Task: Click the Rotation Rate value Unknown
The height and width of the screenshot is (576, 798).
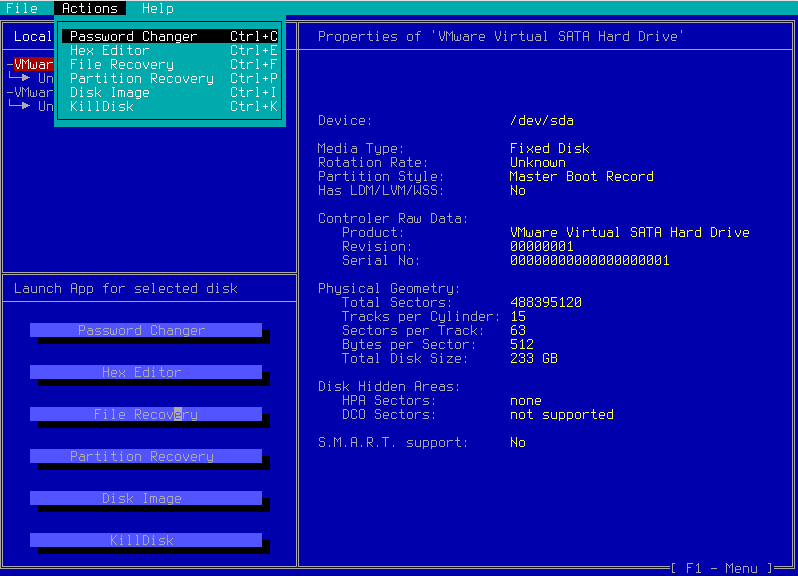Action: [x=538, y=162]
